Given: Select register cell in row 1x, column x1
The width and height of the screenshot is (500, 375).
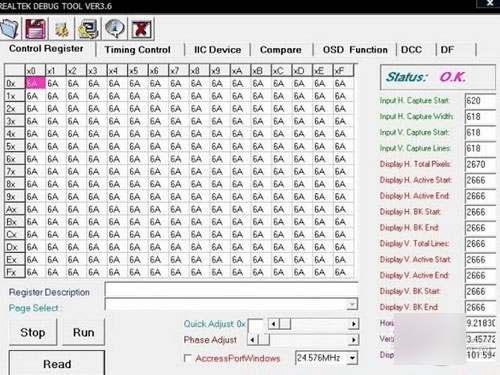Looking at the screenshot, I should (x=56, y=96).
